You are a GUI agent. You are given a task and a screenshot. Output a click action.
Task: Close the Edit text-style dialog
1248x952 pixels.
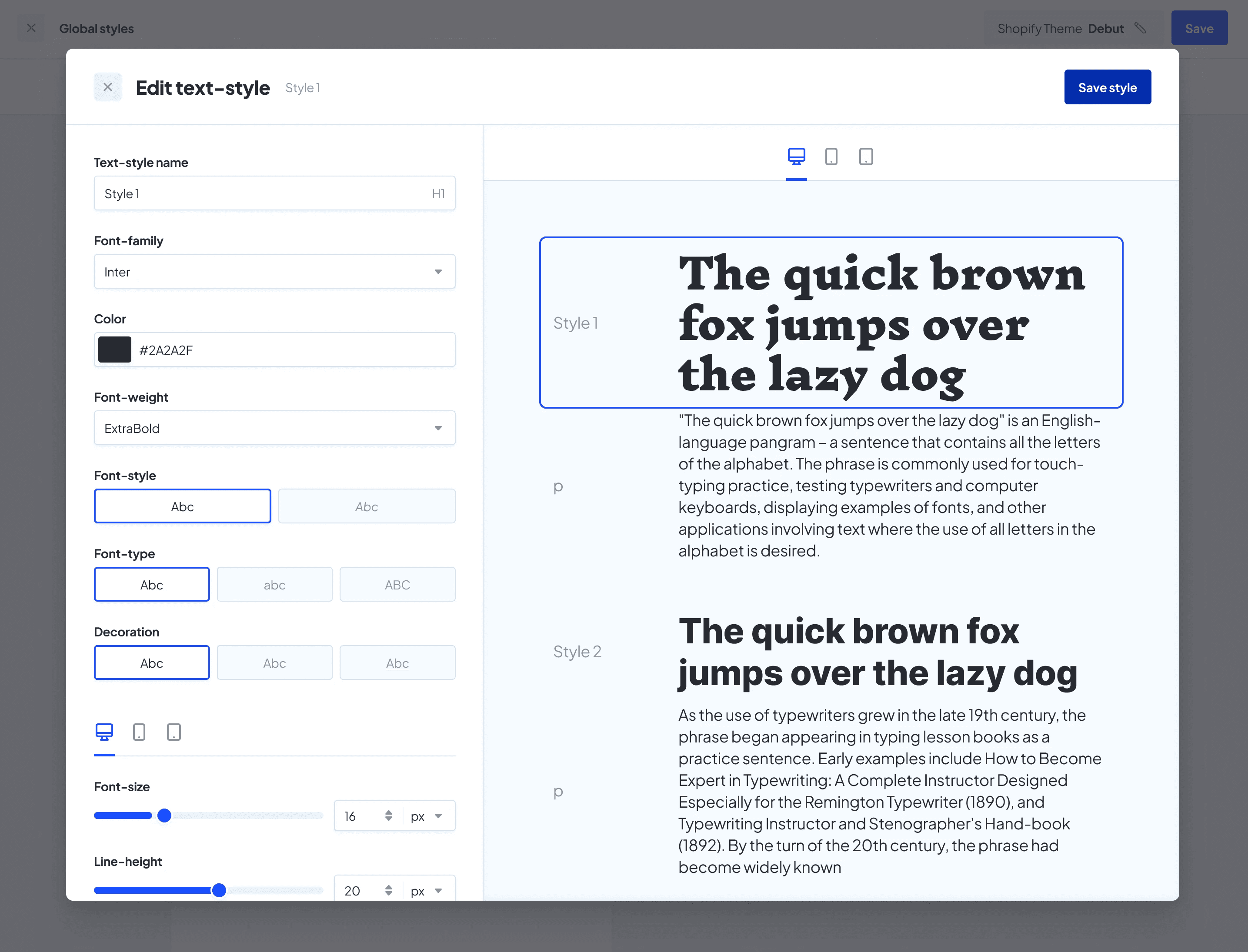[x=108, y=87]
